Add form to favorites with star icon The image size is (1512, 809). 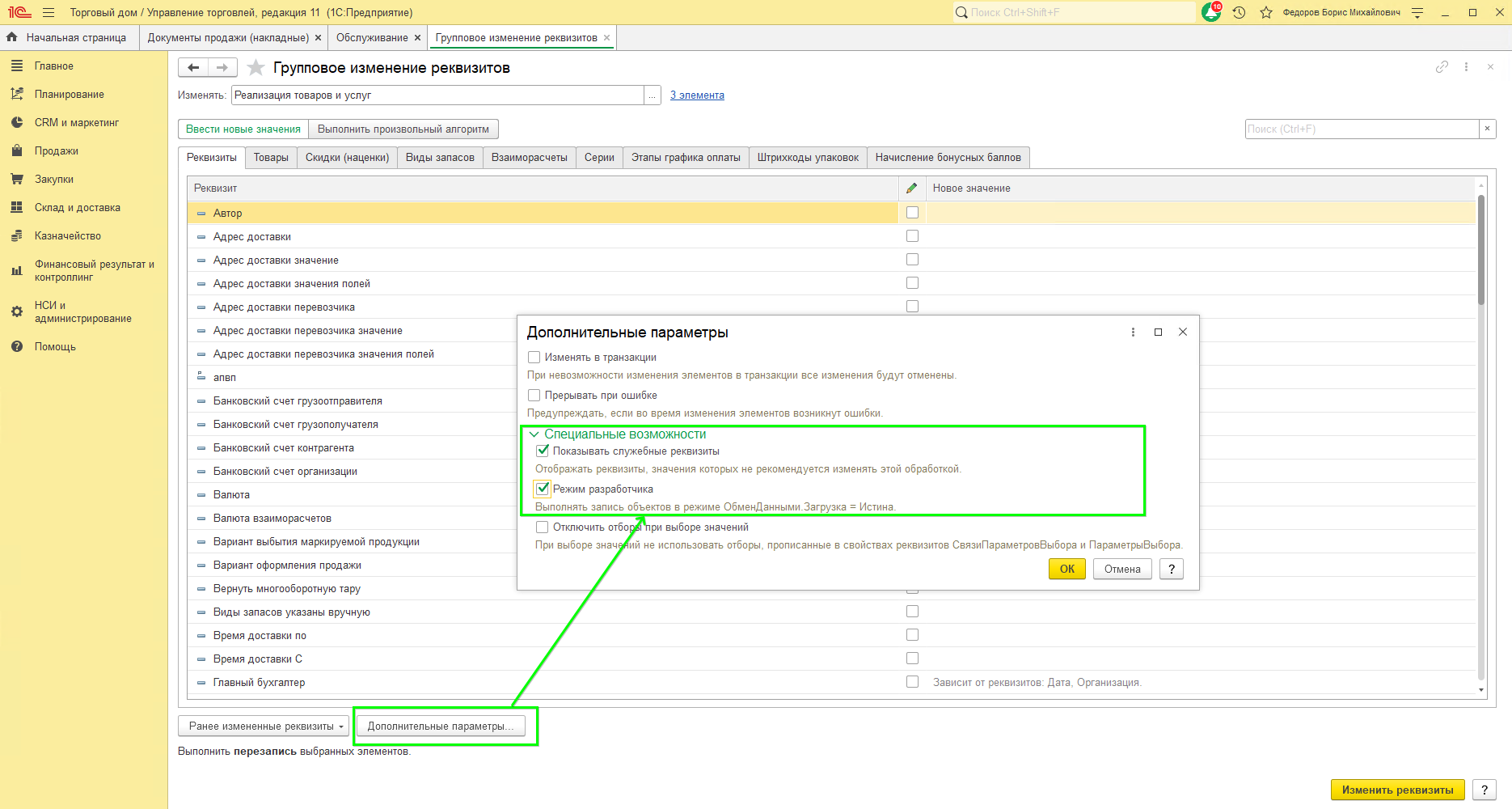point(256,67)
